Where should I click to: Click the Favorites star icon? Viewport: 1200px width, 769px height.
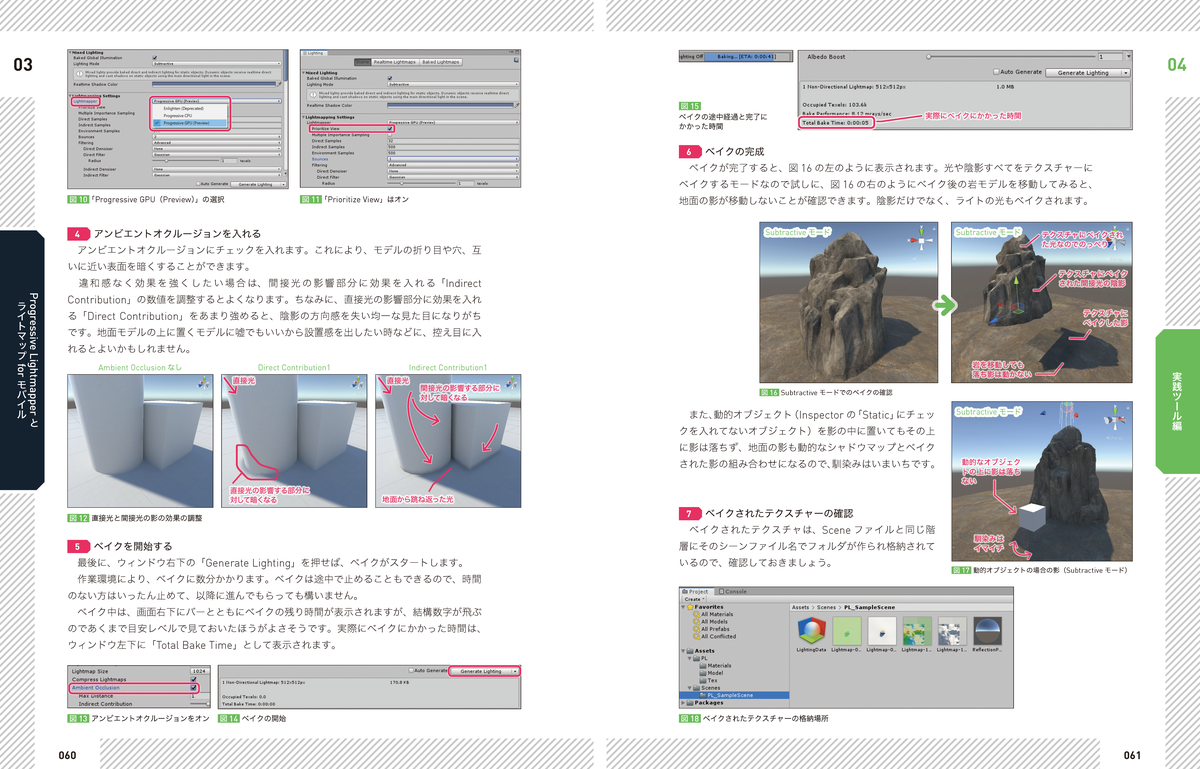click(x=690, y=607)
